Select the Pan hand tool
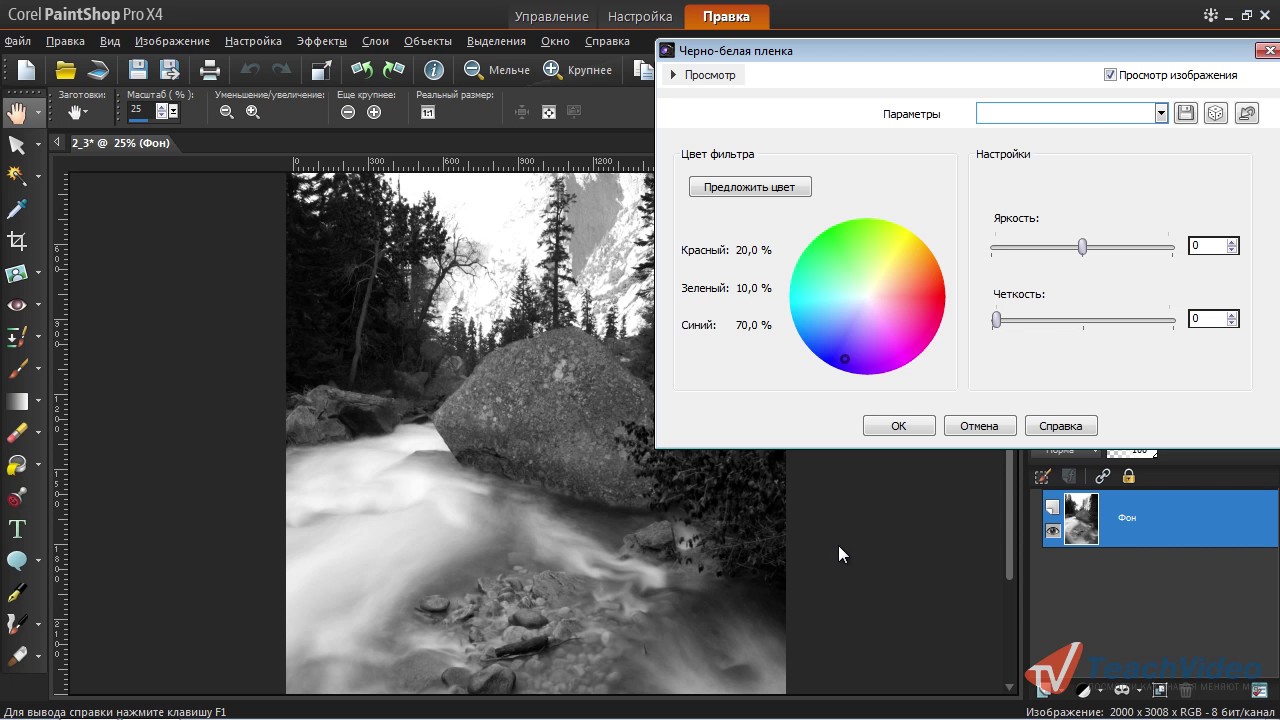Screen dimensions: 1280x720 pyautogui.click(x=16, y=112)
